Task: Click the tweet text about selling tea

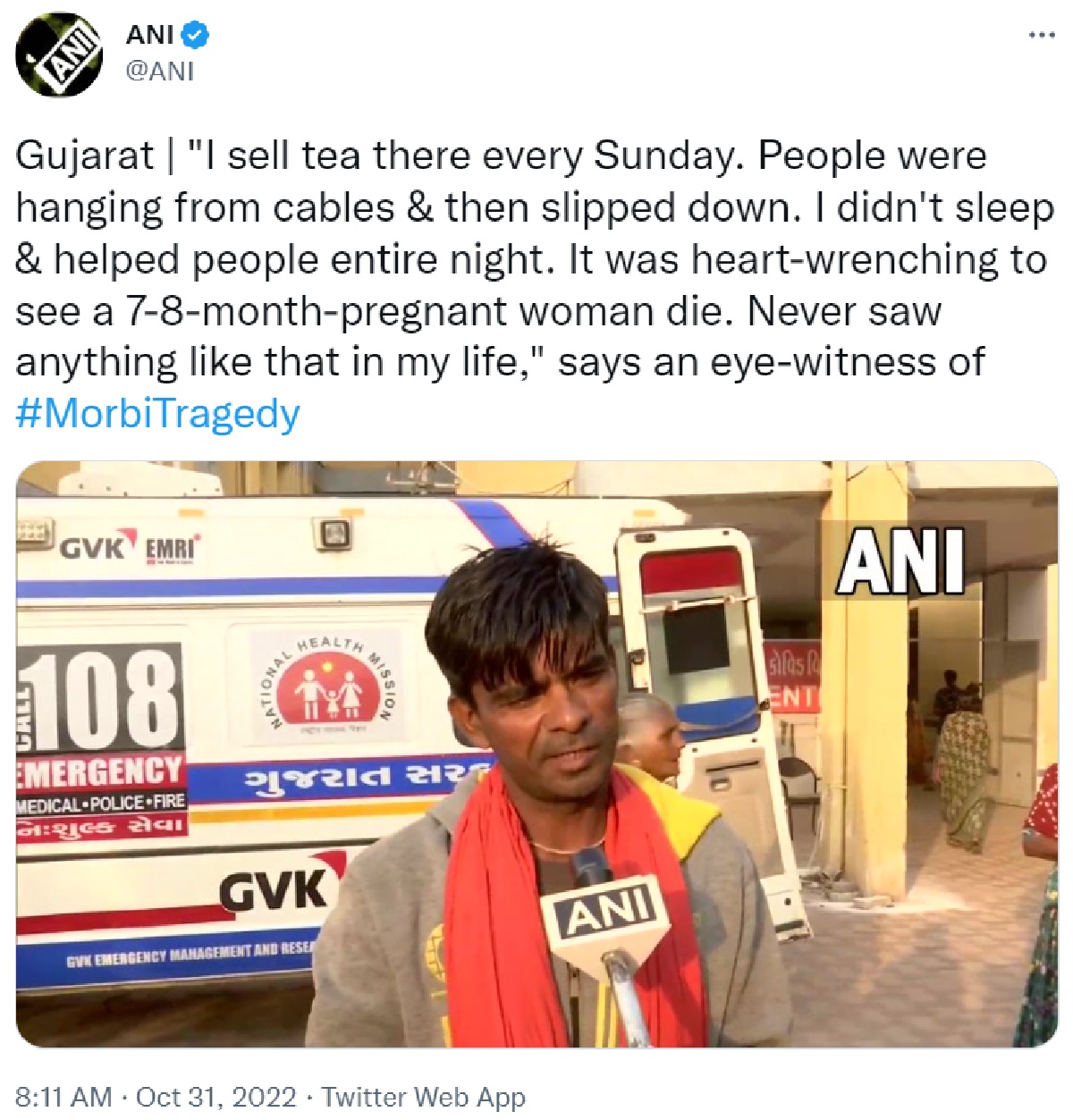Action: [536, 258]
